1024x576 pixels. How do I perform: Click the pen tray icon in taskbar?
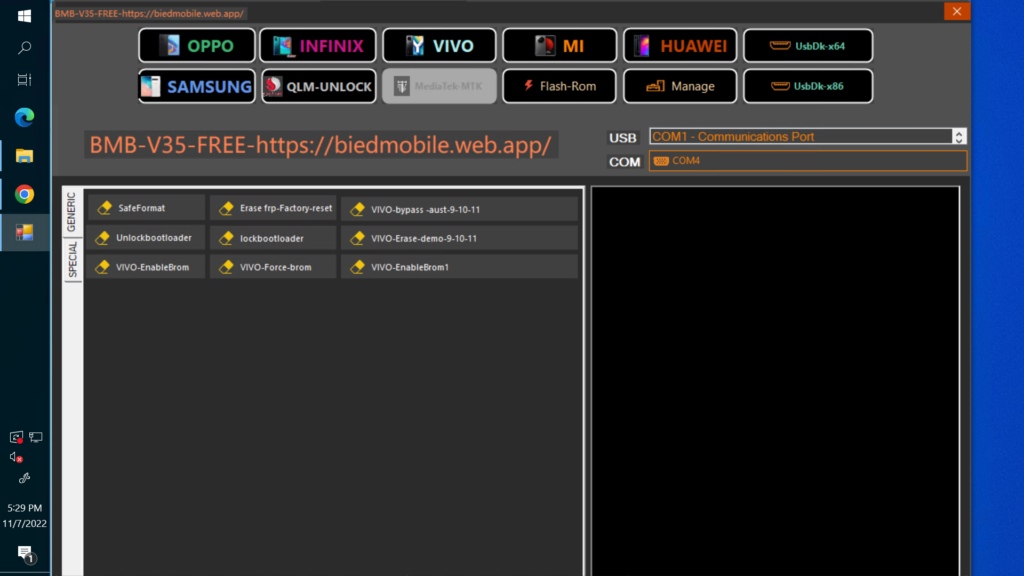(25, 478)
